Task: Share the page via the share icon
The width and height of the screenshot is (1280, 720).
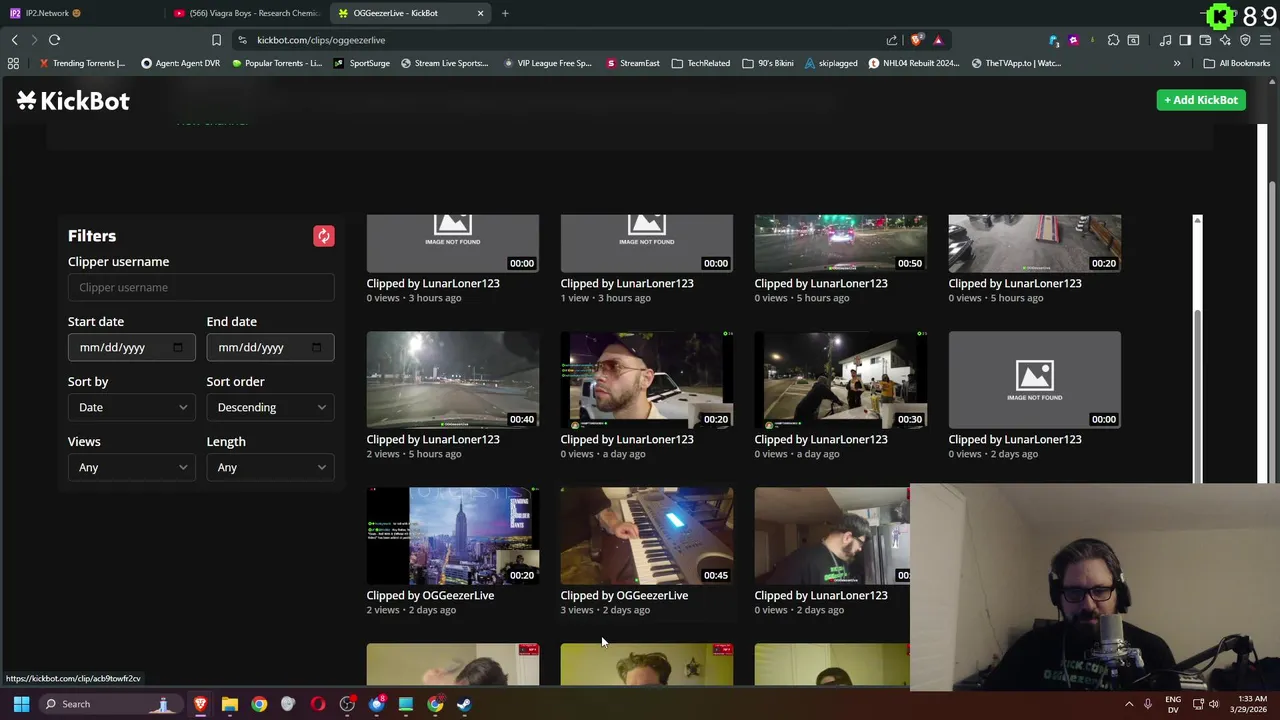Action: pyautogui.click(x=891, y=40)
